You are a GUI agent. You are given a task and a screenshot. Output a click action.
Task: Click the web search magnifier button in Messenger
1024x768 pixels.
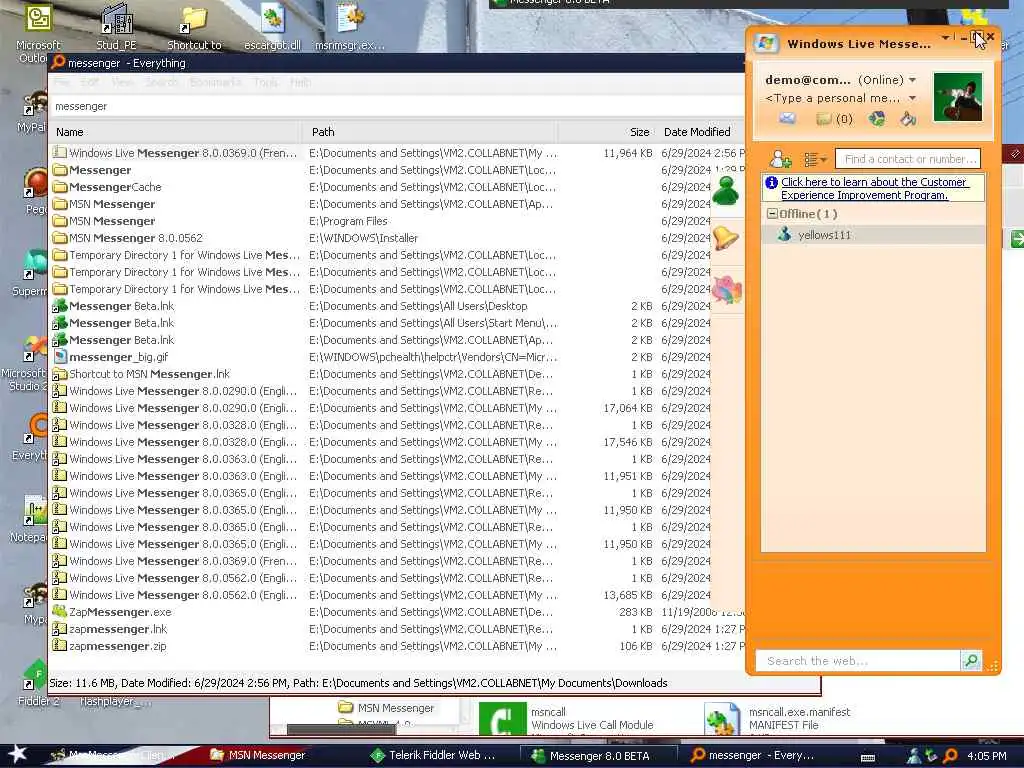tap(971, 661)
